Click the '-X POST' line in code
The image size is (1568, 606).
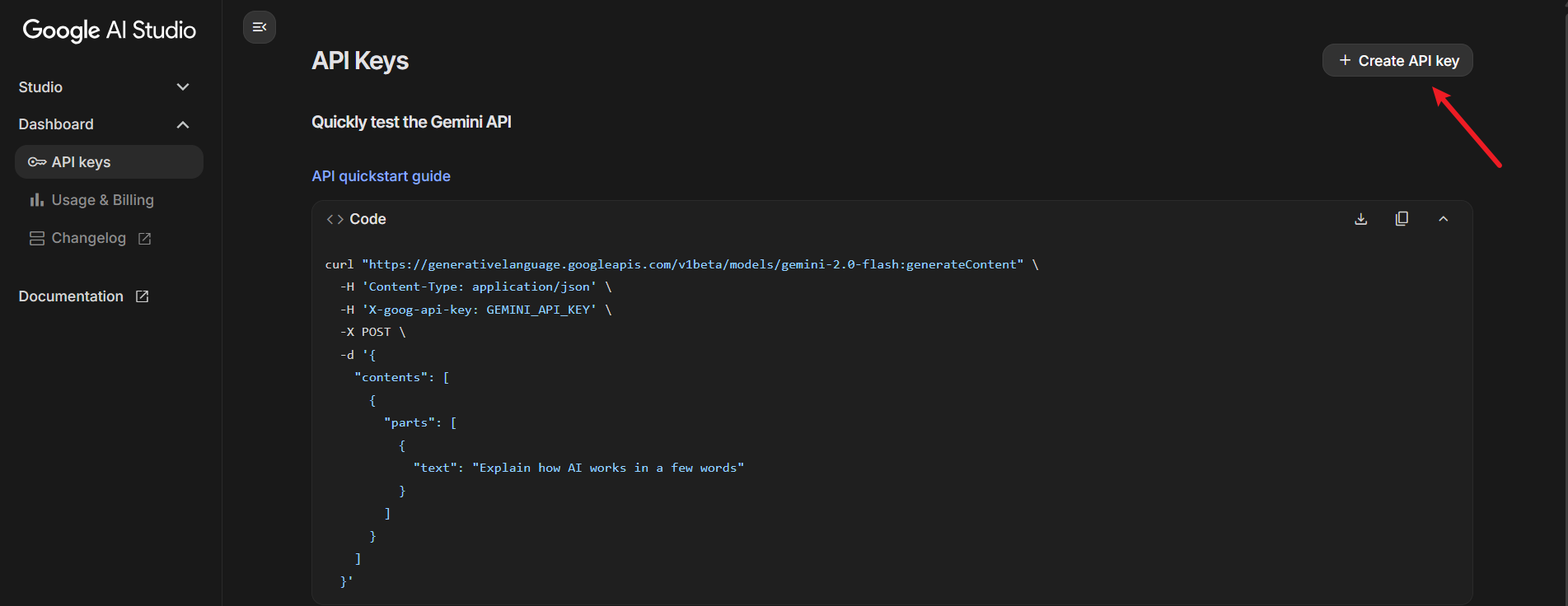click(x=372, y=332)
